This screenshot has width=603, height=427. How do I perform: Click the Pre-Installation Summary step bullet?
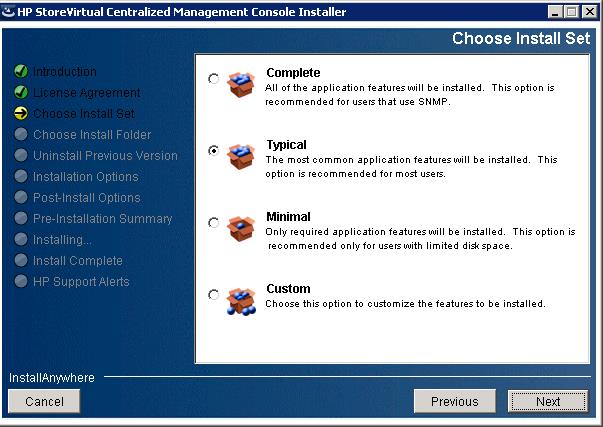pos(21,218)
